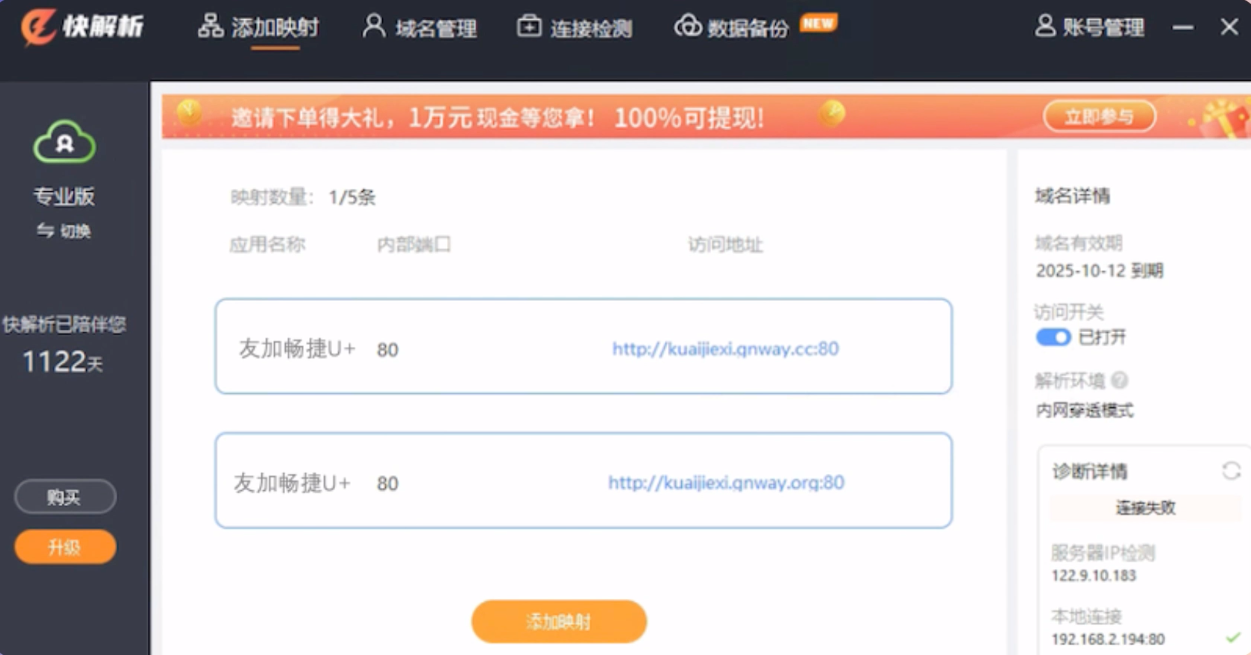Click the 购买 button
The width and height of the screenshot is (1251, 655).
(65, 497)
